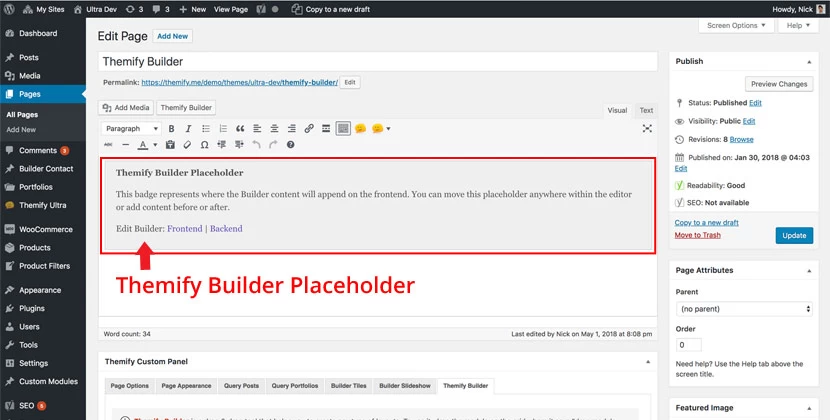Open the second Themify shortcode dropdown
Image resolution: width=830 pixels, height=420 pixels.
[381, 129]
